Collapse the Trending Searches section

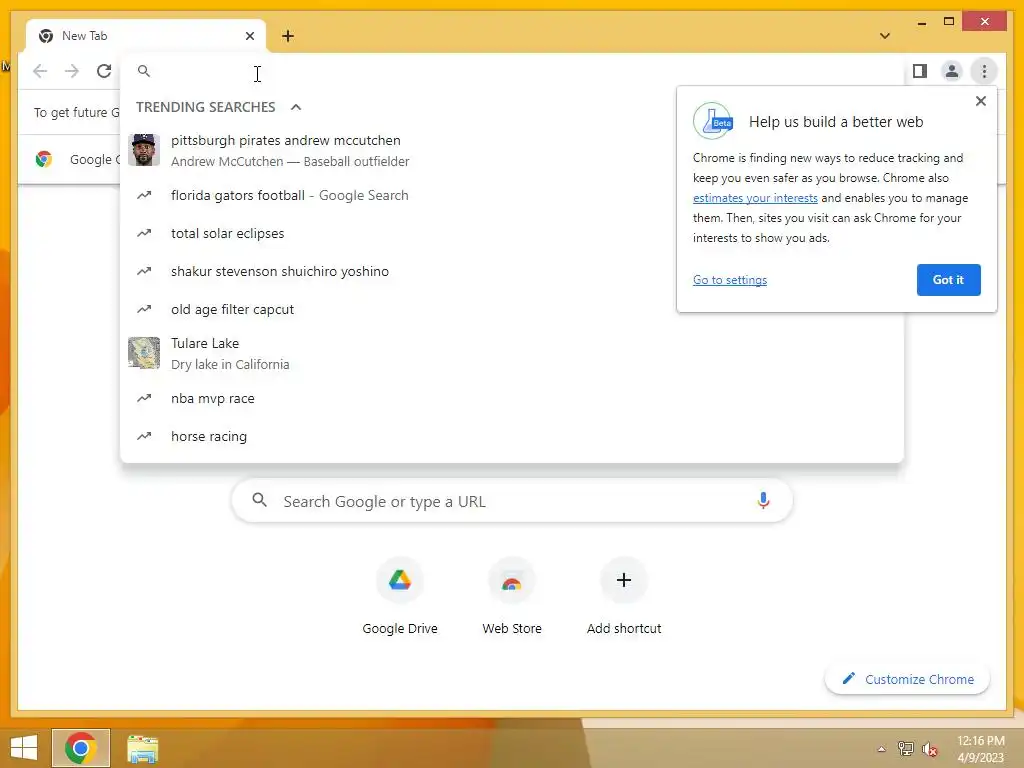point(296,107)
